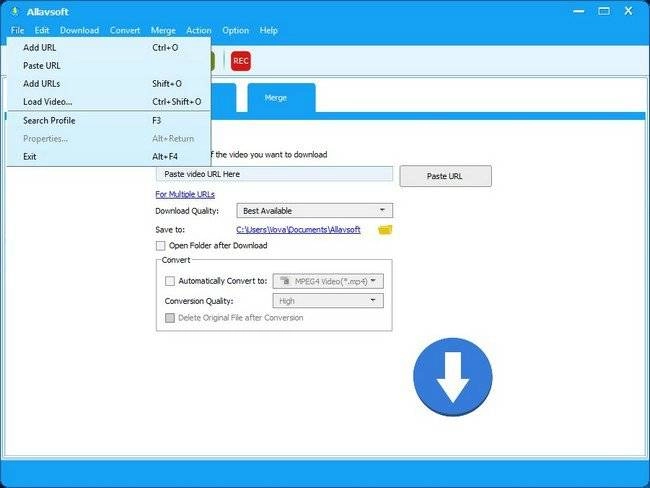Open the Download menu
Screen dimensions: 650x488
[x=79, y=30]
